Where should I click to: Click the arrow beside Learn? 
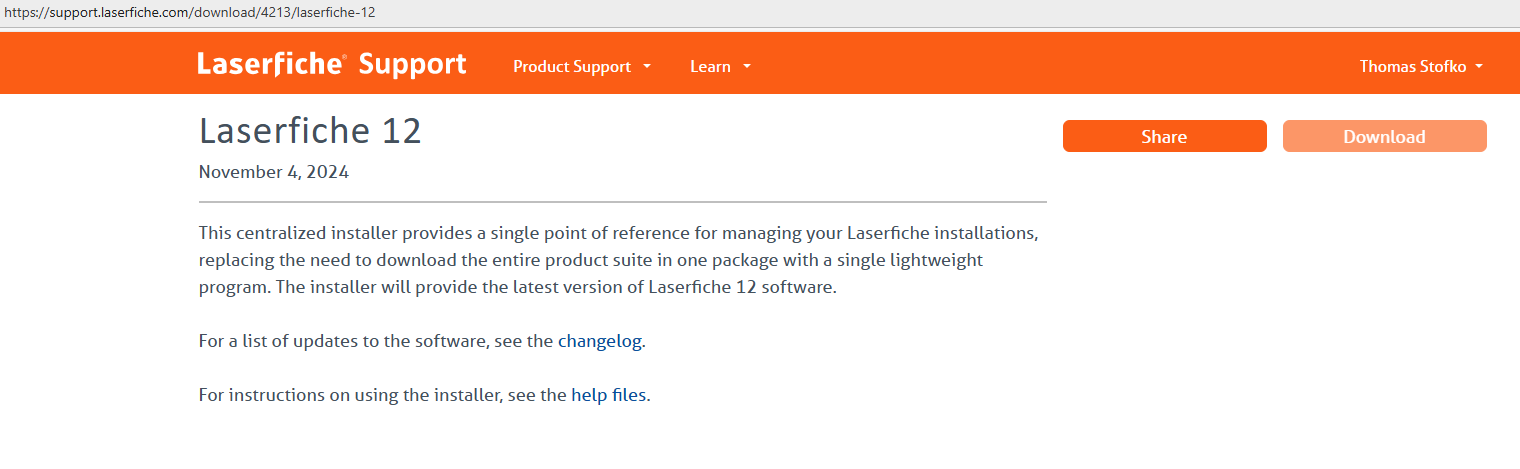click(747, 67)
